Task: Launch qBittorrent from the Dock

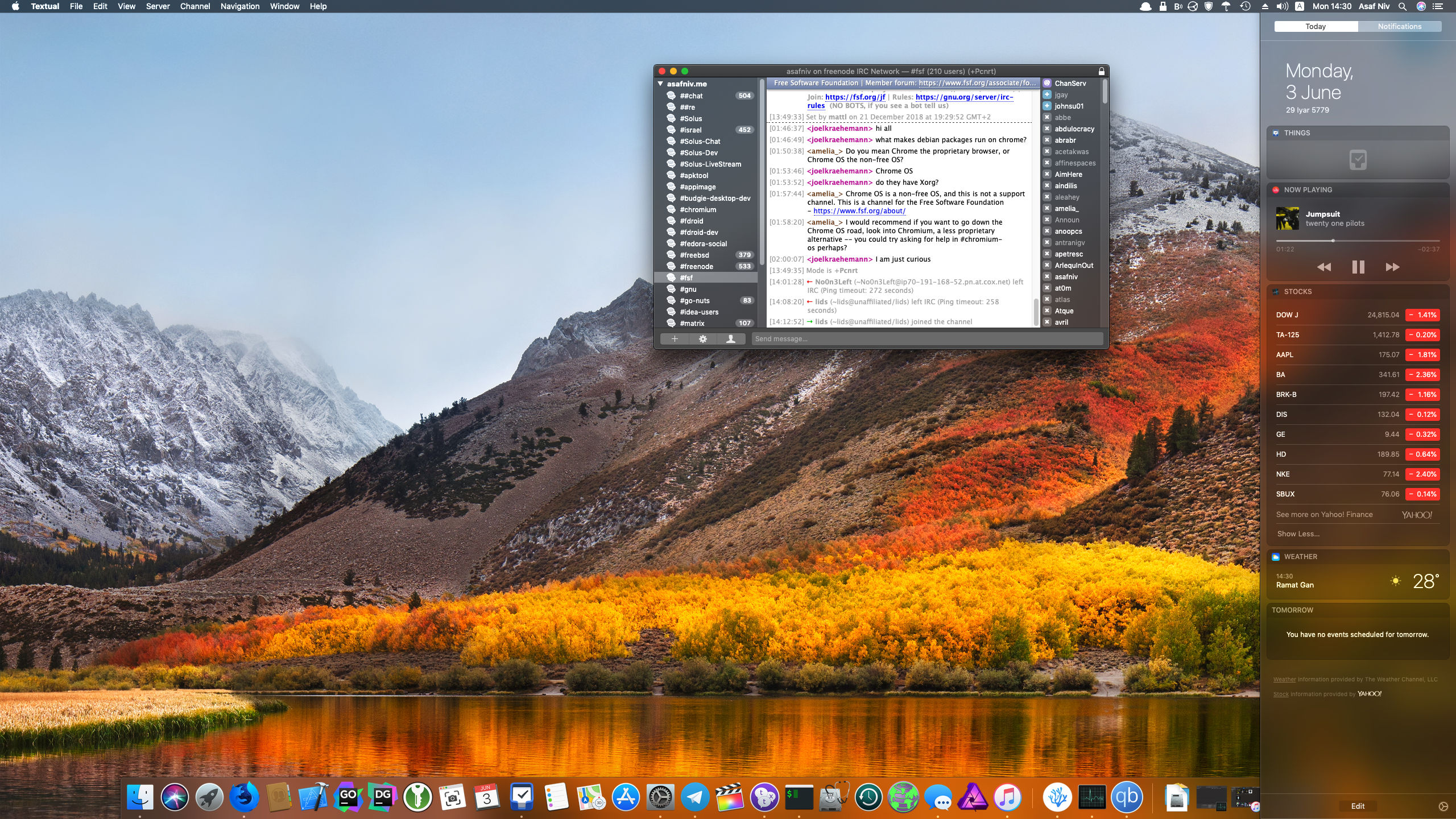Action: pyautogui.click(x=1127, y=797)
